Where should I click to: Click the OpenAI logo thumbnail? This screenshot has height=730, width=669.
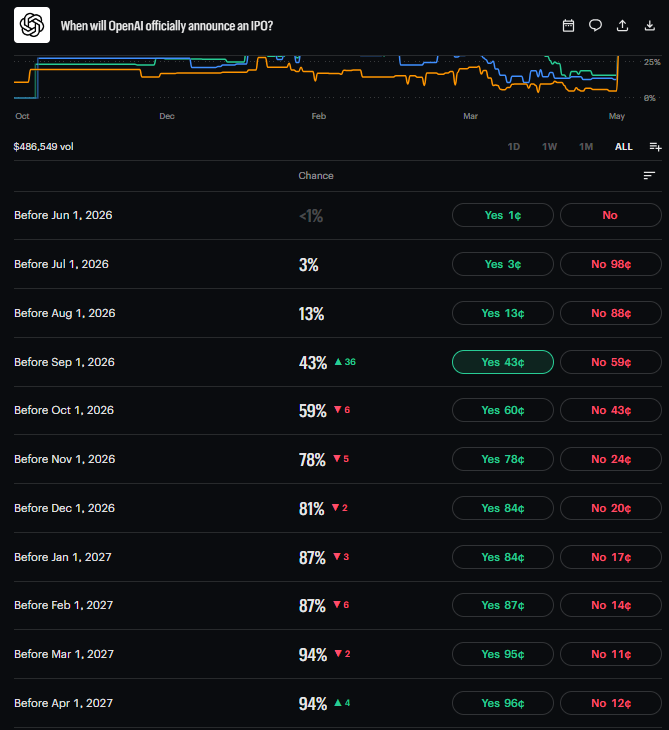[32, 25]
